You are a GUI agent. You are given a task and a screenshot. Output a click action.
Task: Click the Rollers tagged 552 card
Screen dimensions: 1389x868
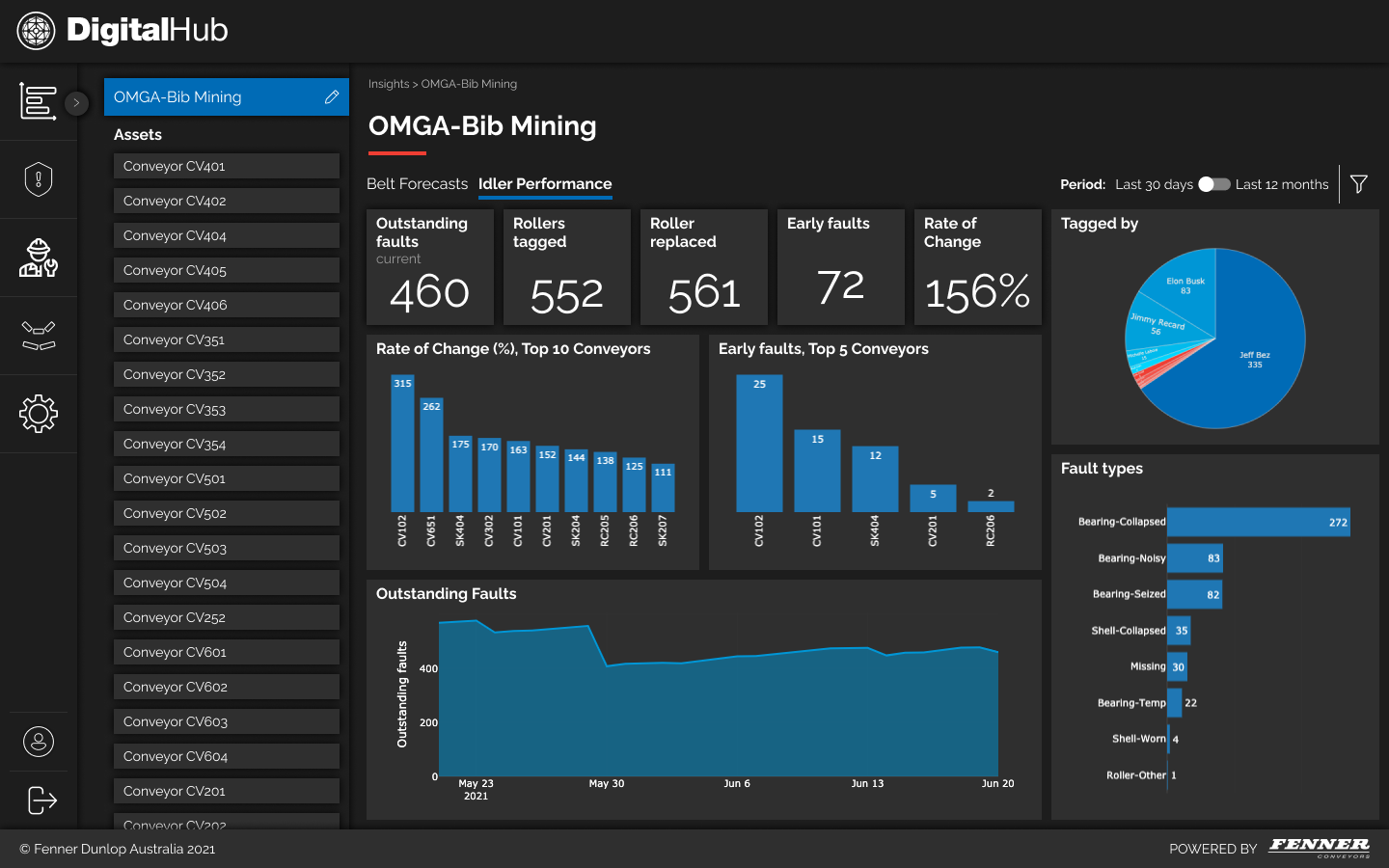(567, 267)
